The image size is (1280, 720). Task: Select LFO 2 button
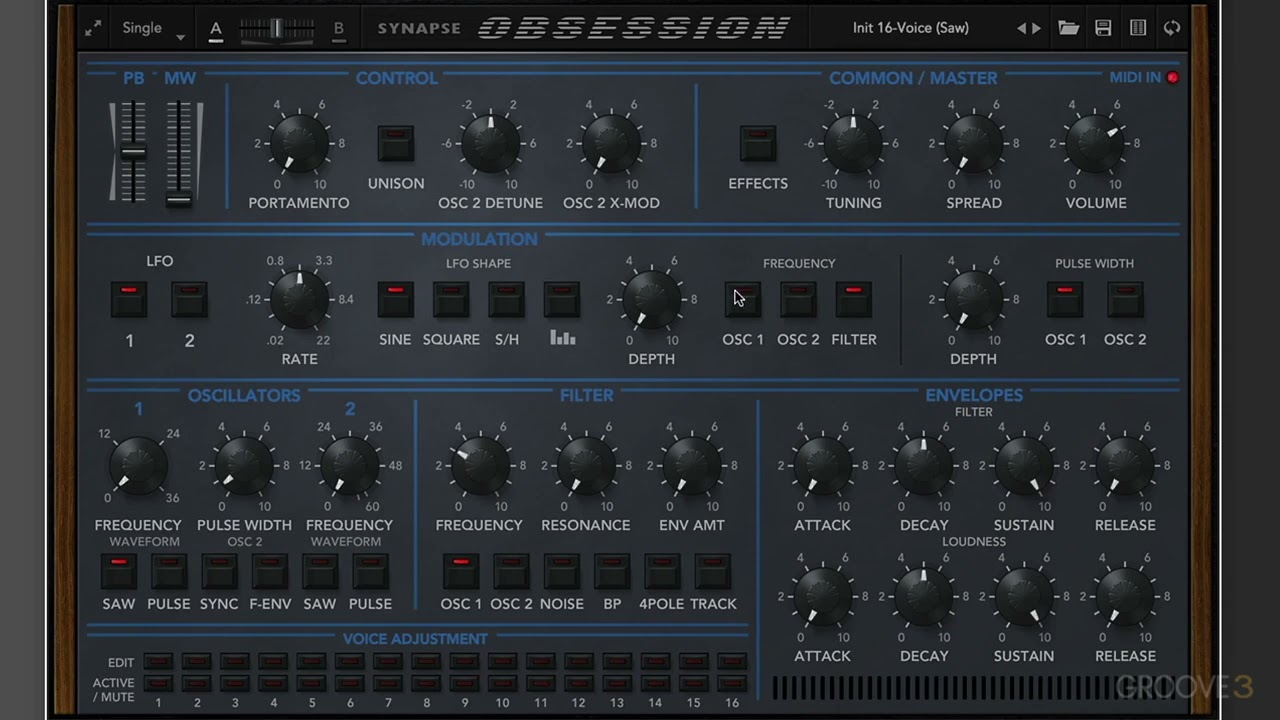tap(189, 299)
